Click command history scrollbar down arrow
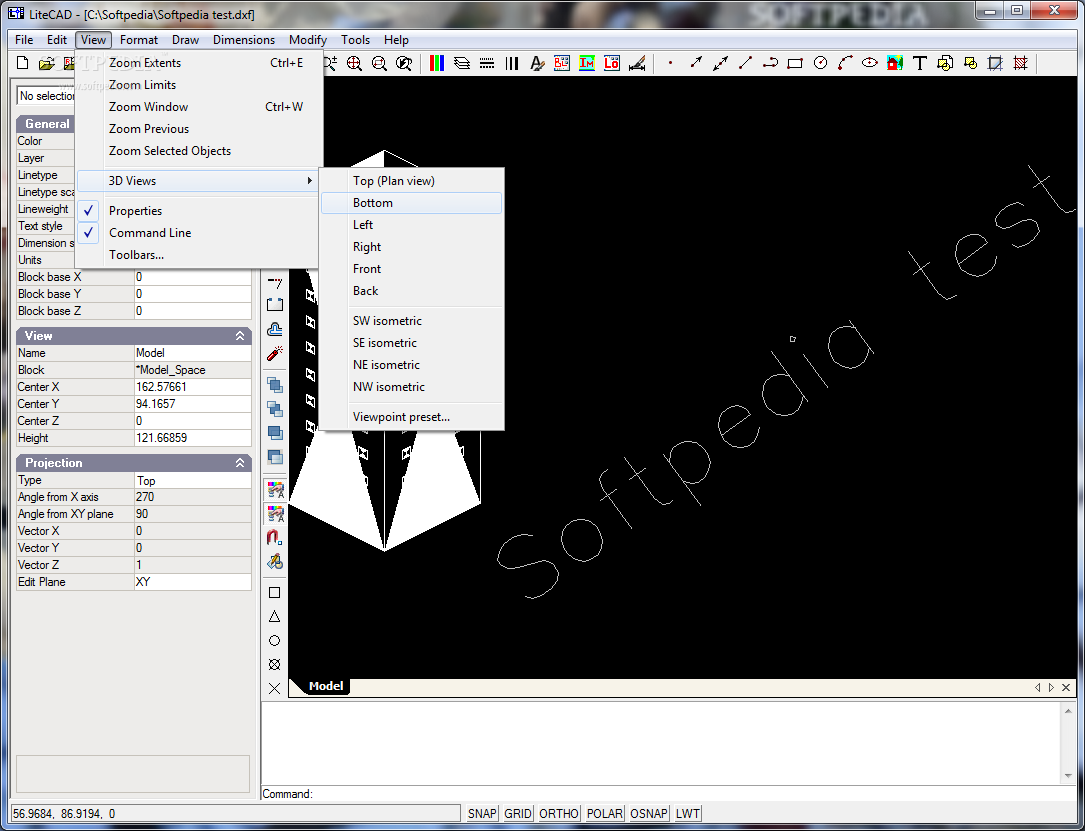The image size is (1085, 831). pos(1068,776)
